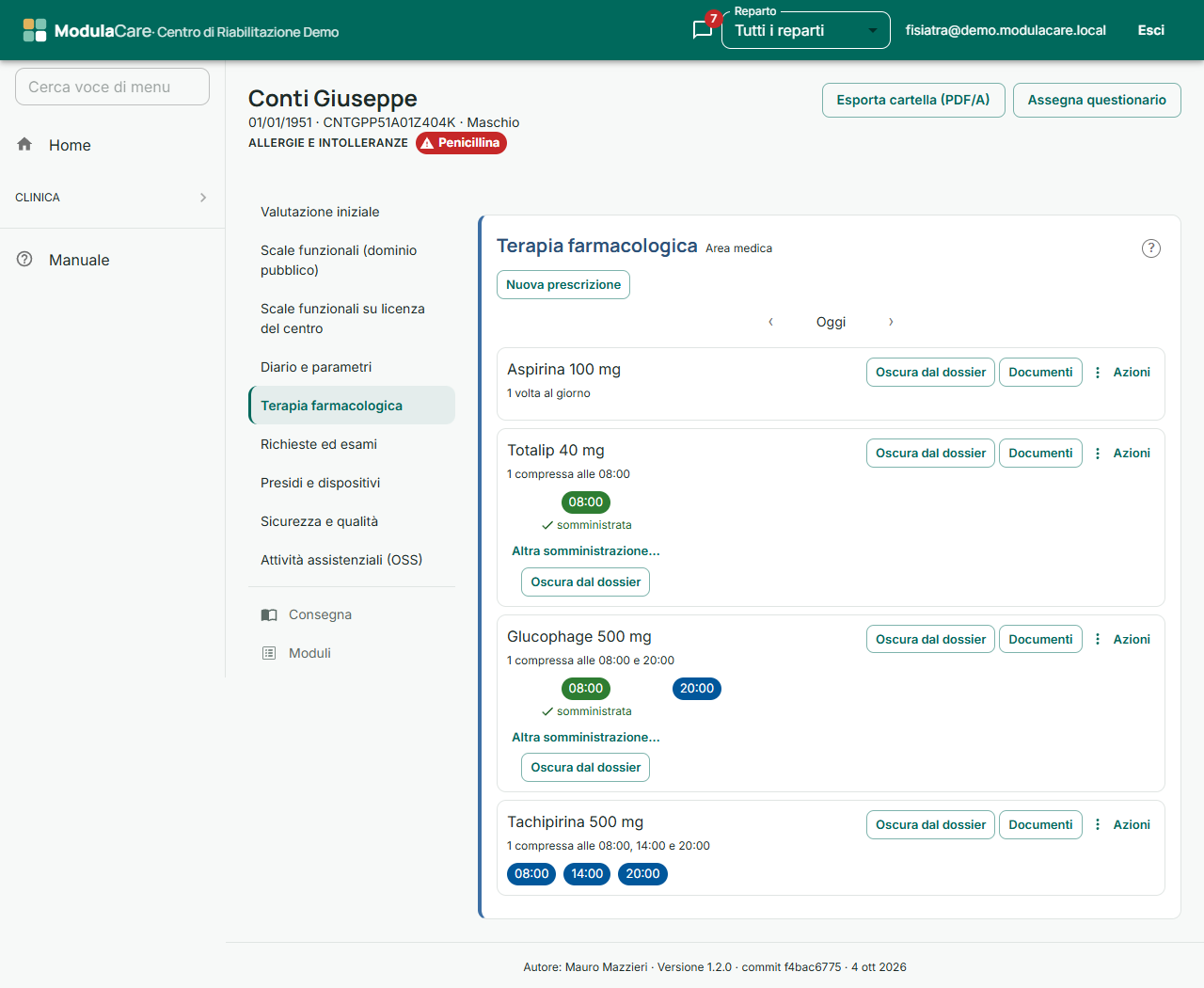Toggle the Totalip 08:00 administered dose
Screen dimensions: 1204x988
tap(585, 502)
